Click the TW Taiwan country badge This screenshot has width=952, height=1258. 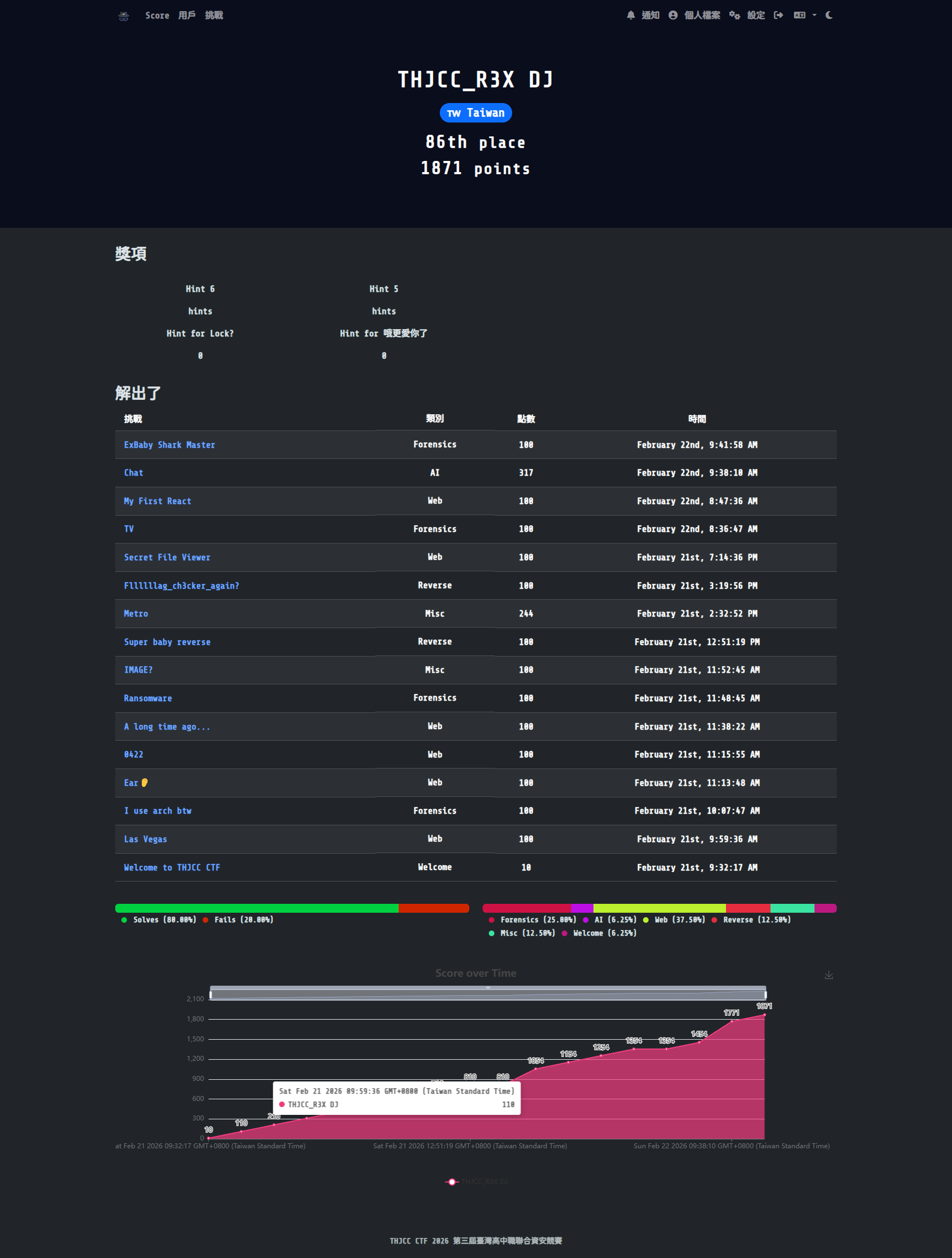[476, 112]
